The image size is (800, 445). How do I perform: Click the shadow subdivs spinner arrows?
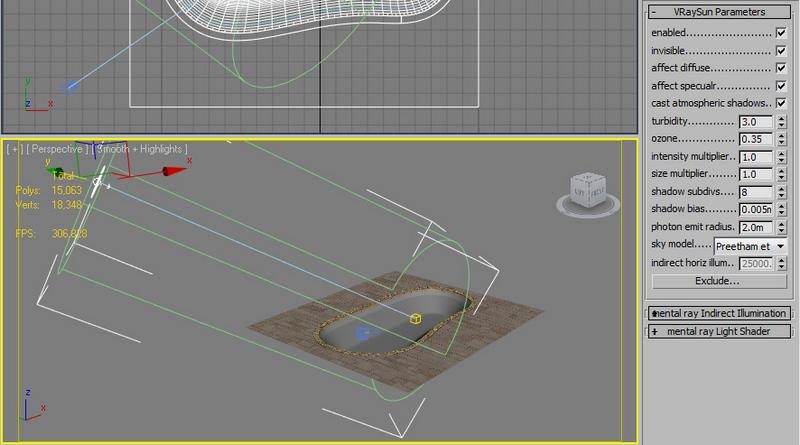click(x=779, y=191)
